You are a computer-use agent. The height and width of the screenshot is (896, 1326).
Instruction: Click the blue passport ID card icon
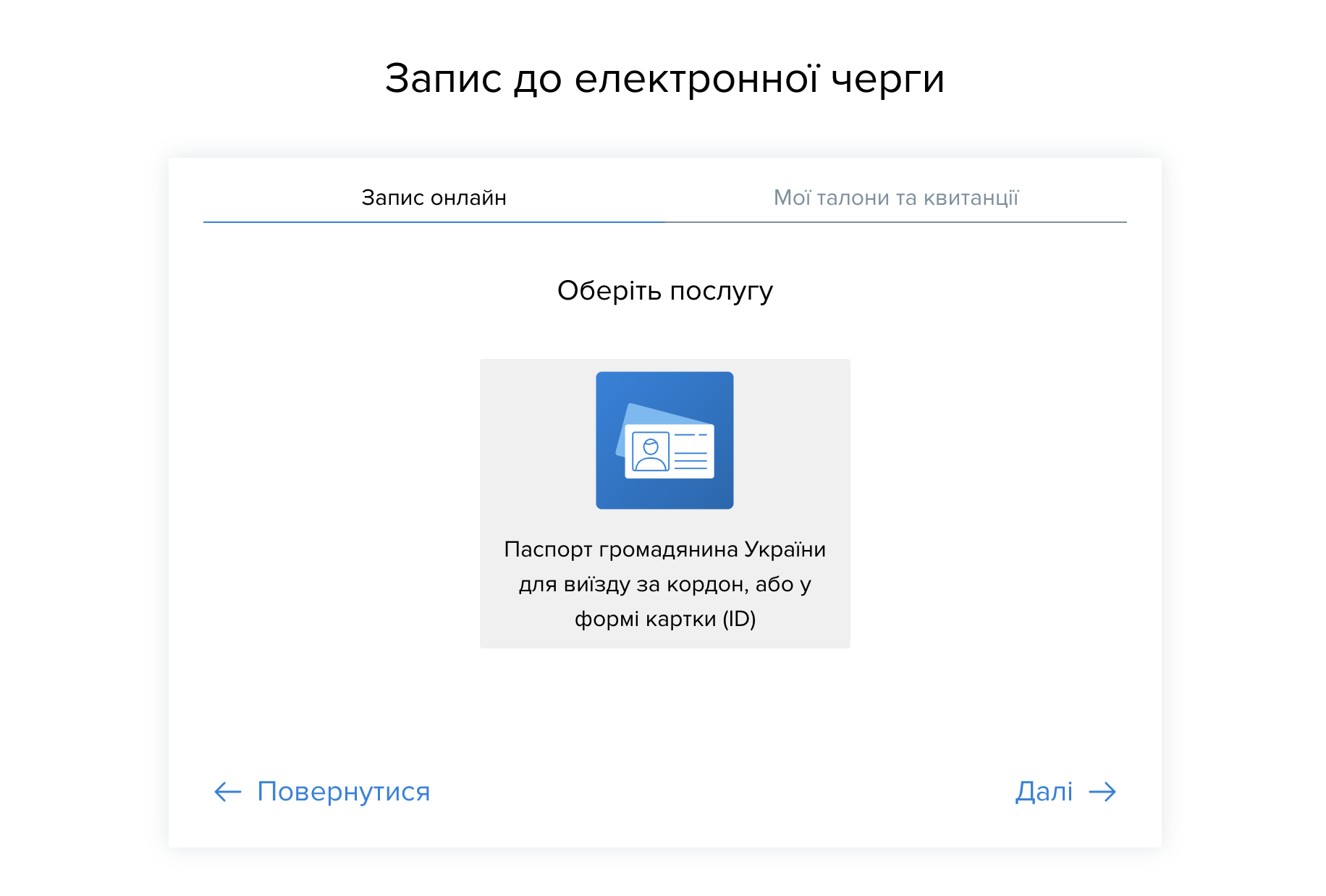[664, 440]
